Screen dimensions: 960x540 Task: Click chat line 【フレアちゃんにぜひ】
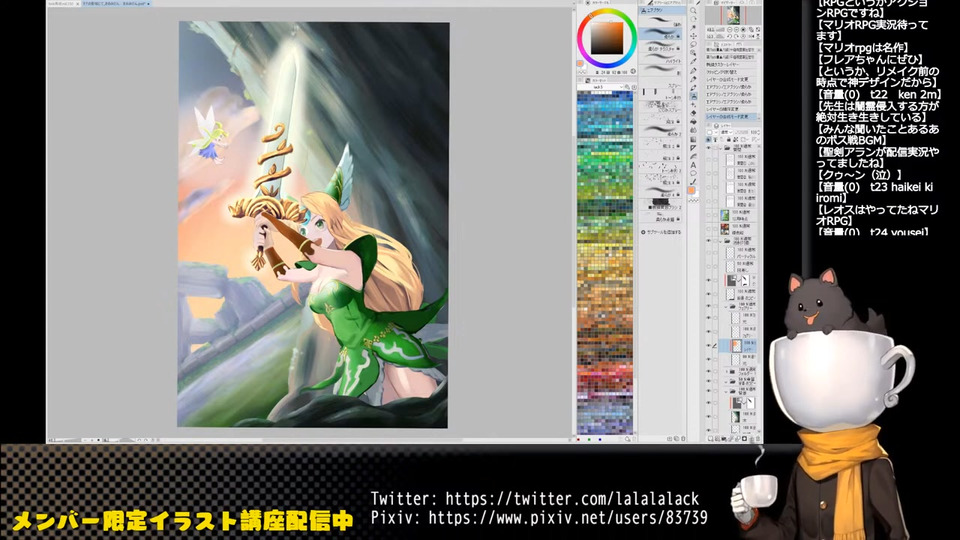tap(869, 59)
